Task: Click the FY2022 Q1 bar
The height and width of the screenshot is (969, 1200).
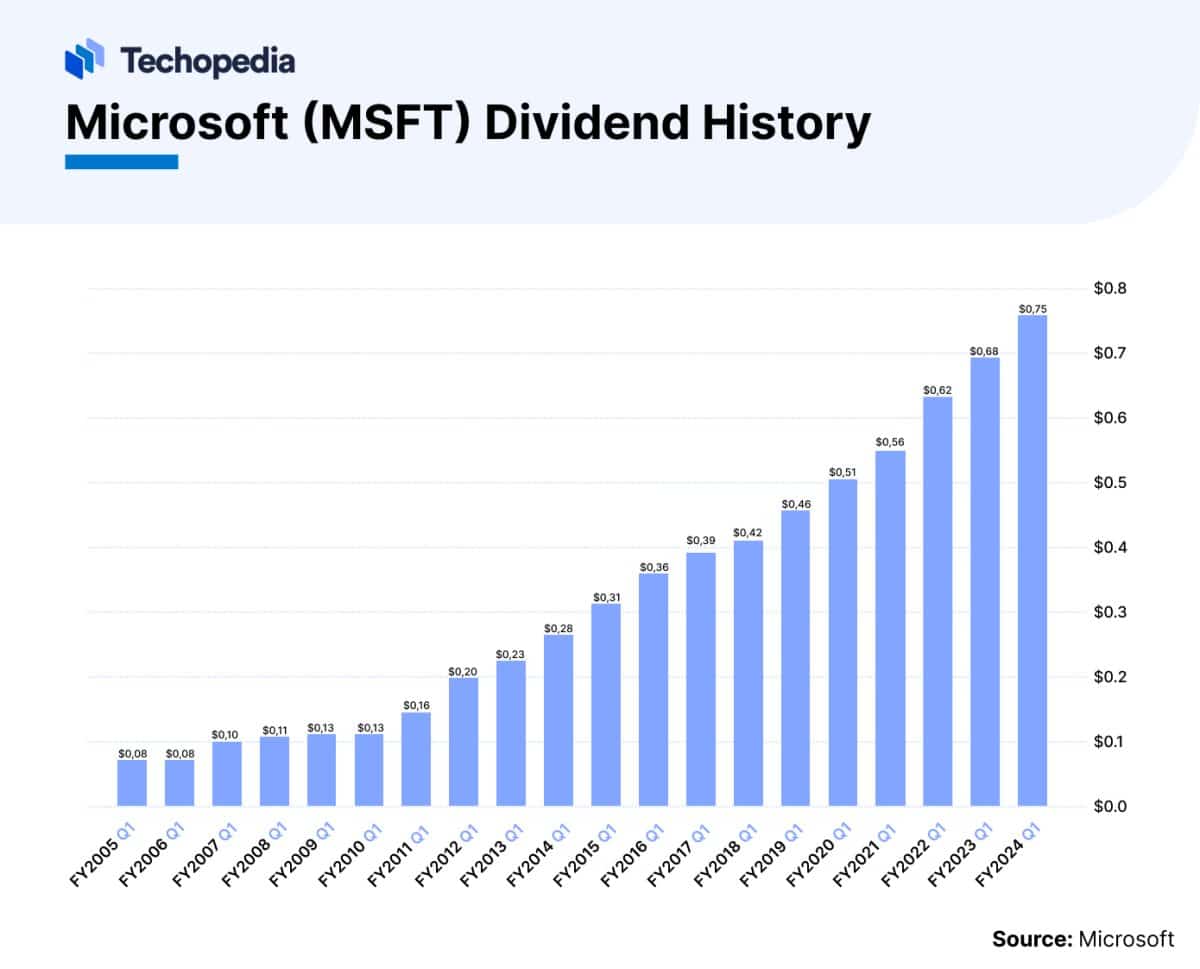Action: (937, 600)
